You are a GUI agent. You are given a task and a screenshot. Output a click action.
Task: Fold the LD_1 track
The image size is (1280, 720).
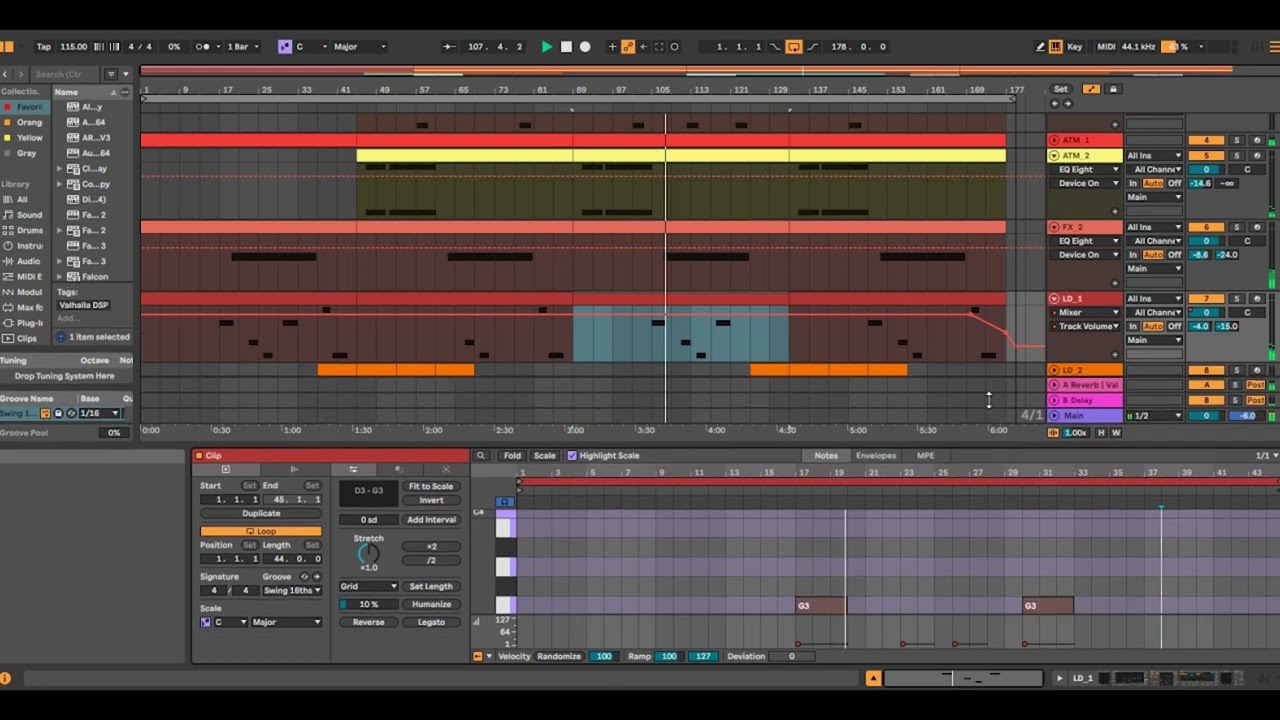click(1054, 299)
